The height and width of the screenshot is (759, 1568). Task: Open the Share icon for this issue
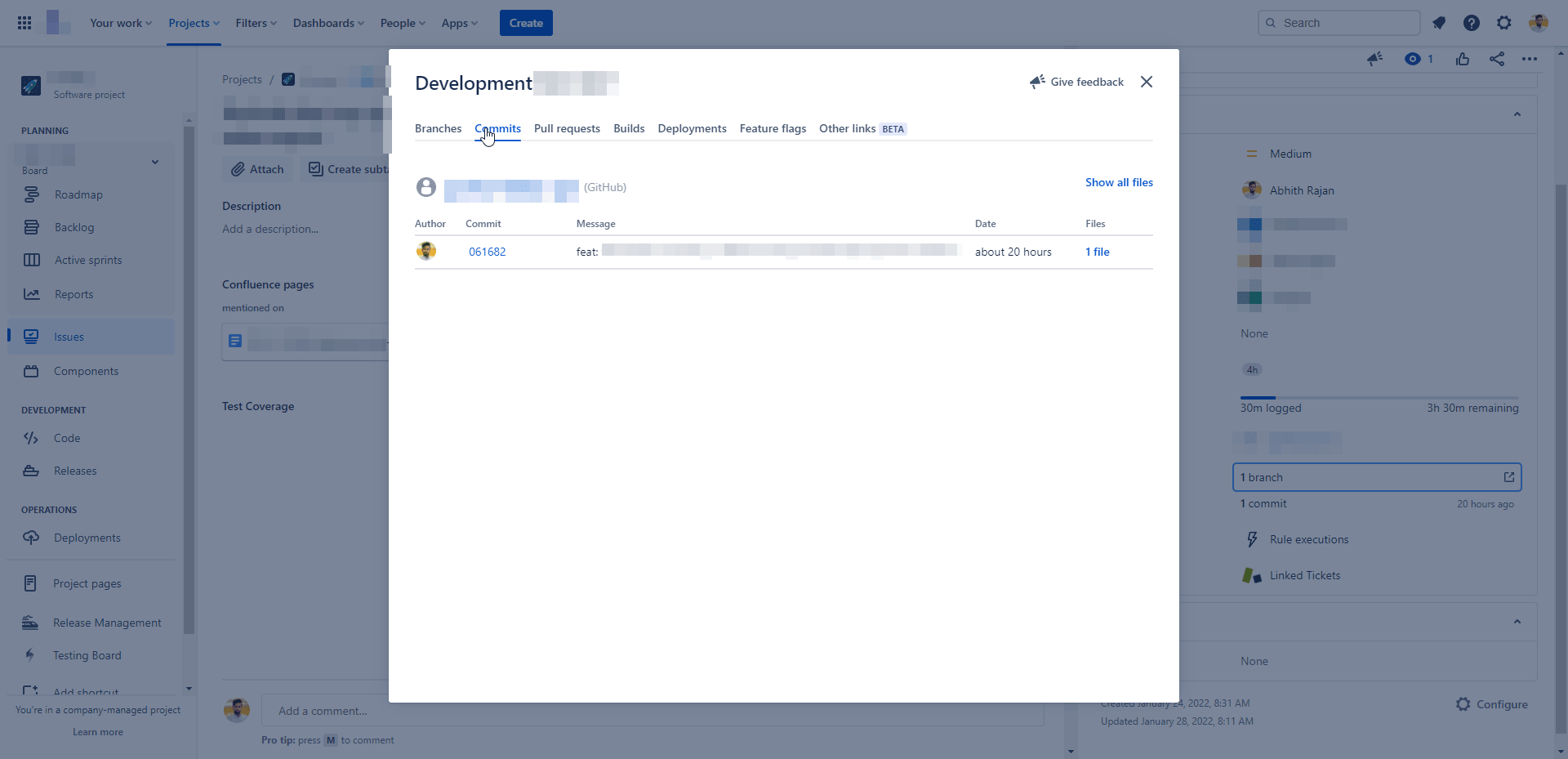[1498, 59]
